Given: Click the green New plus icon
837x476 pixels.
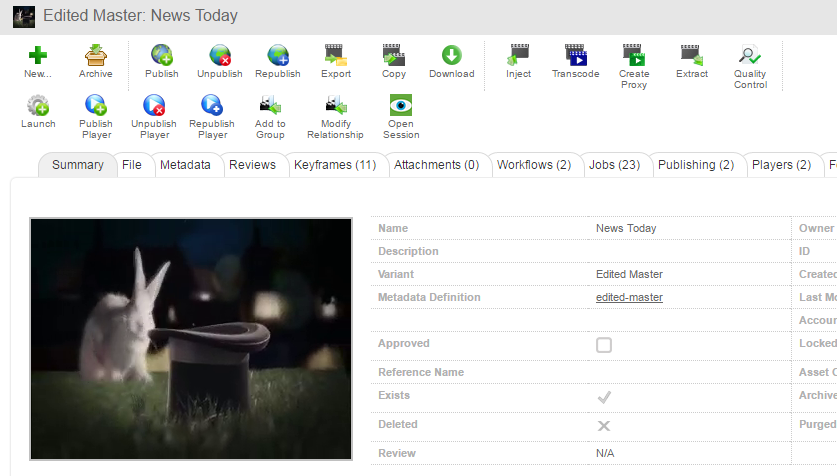Looking at the screenshot, I should (x=38, y=55).
